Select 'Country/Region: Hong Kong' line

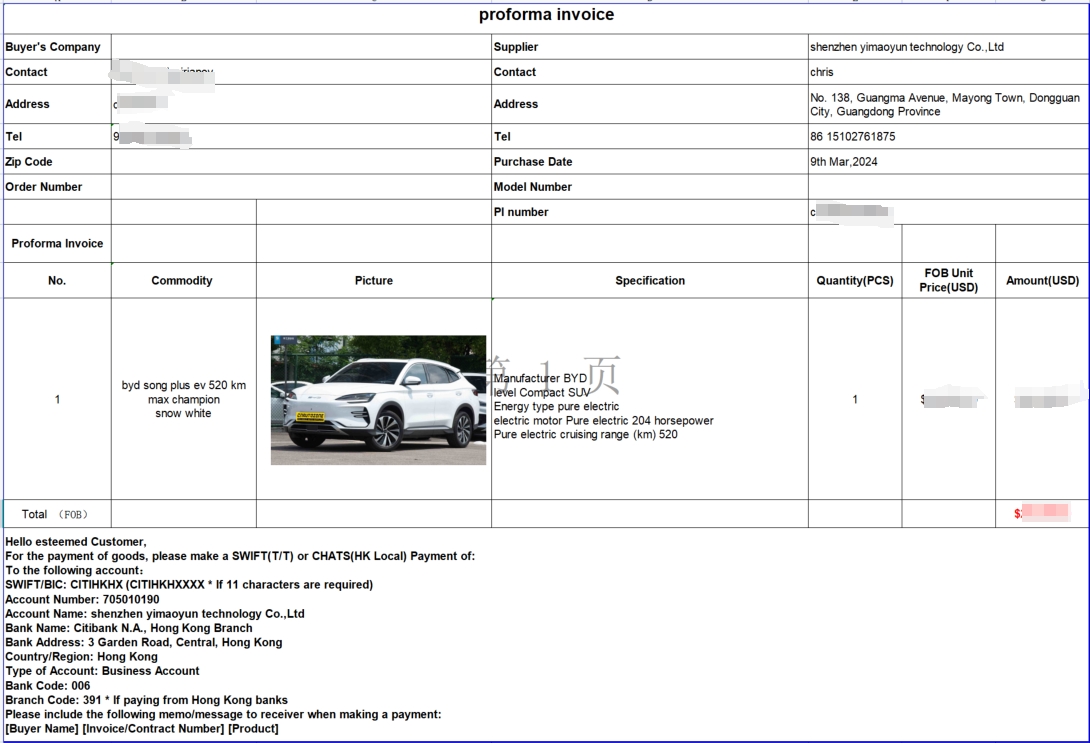click(x=81, y=657)
